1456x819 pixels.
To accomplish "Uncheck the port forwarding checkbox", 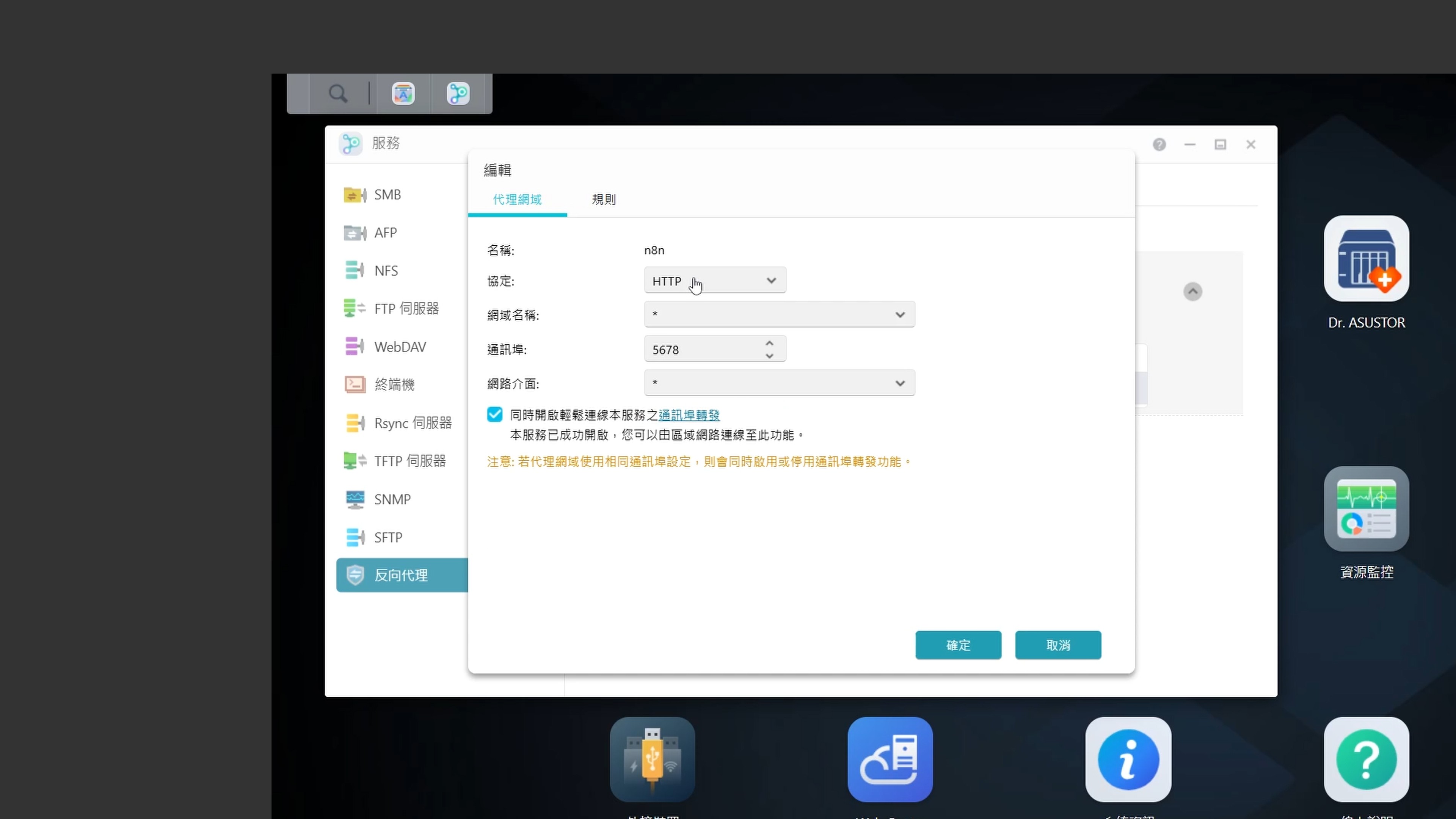I will pyautogui.click(x=494, y=414).
